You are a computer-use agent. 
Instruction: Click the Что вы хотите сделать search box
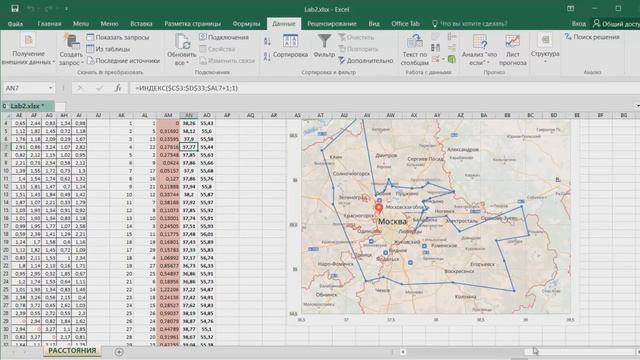(x=470, y=24)
